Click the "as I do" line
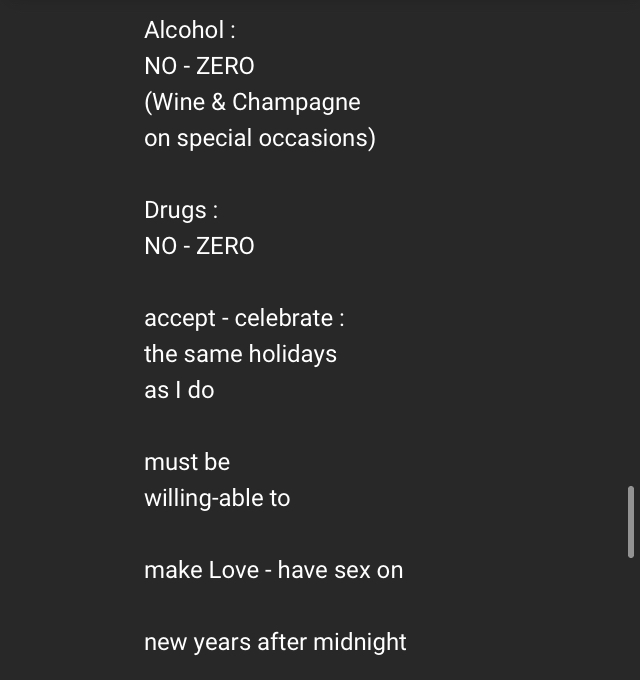This screenshot has height=680, width=640. [179, 390]
